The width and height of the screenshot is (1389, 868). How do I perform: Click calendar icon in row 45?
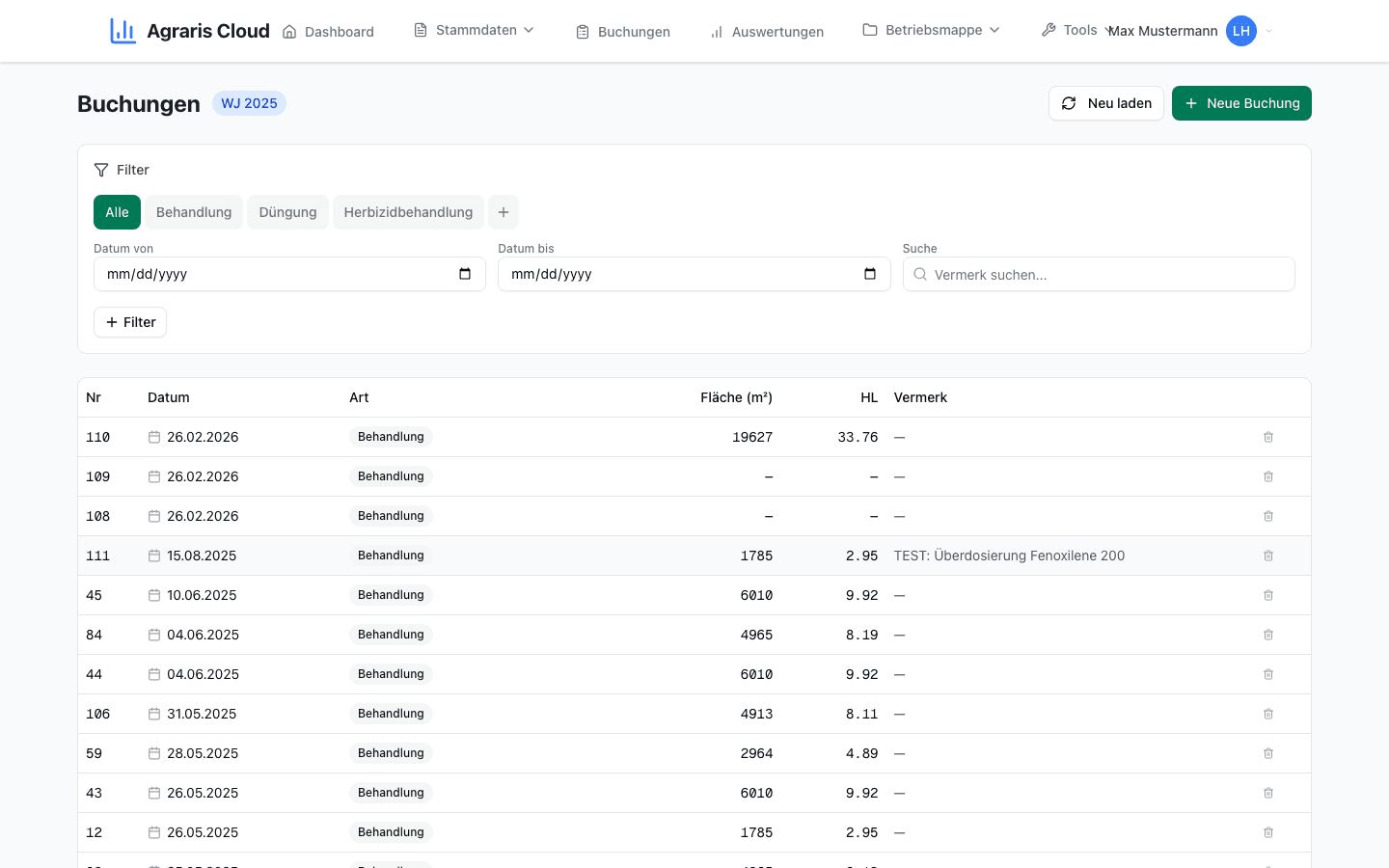point(154,595)
